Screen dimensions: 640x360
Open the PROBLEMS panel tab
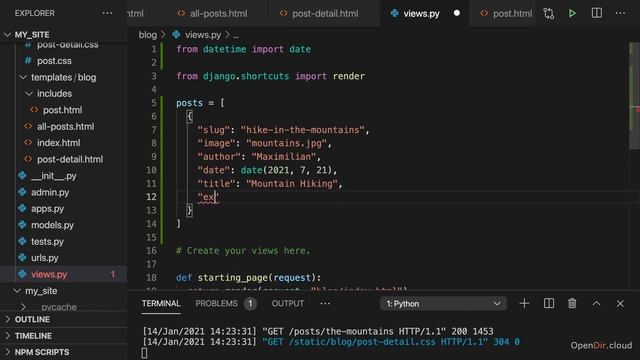216,303
